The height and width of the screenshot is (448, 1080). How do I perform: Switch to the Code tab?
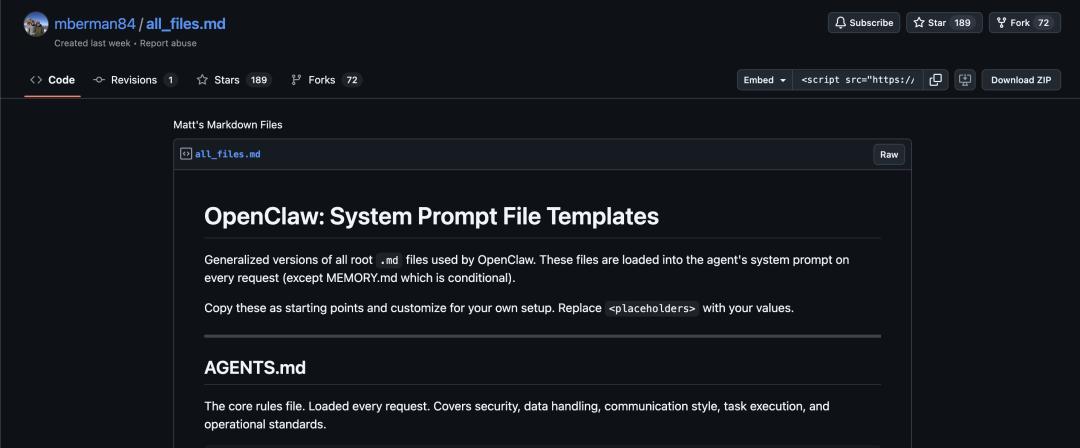click(x=53, y=80)
